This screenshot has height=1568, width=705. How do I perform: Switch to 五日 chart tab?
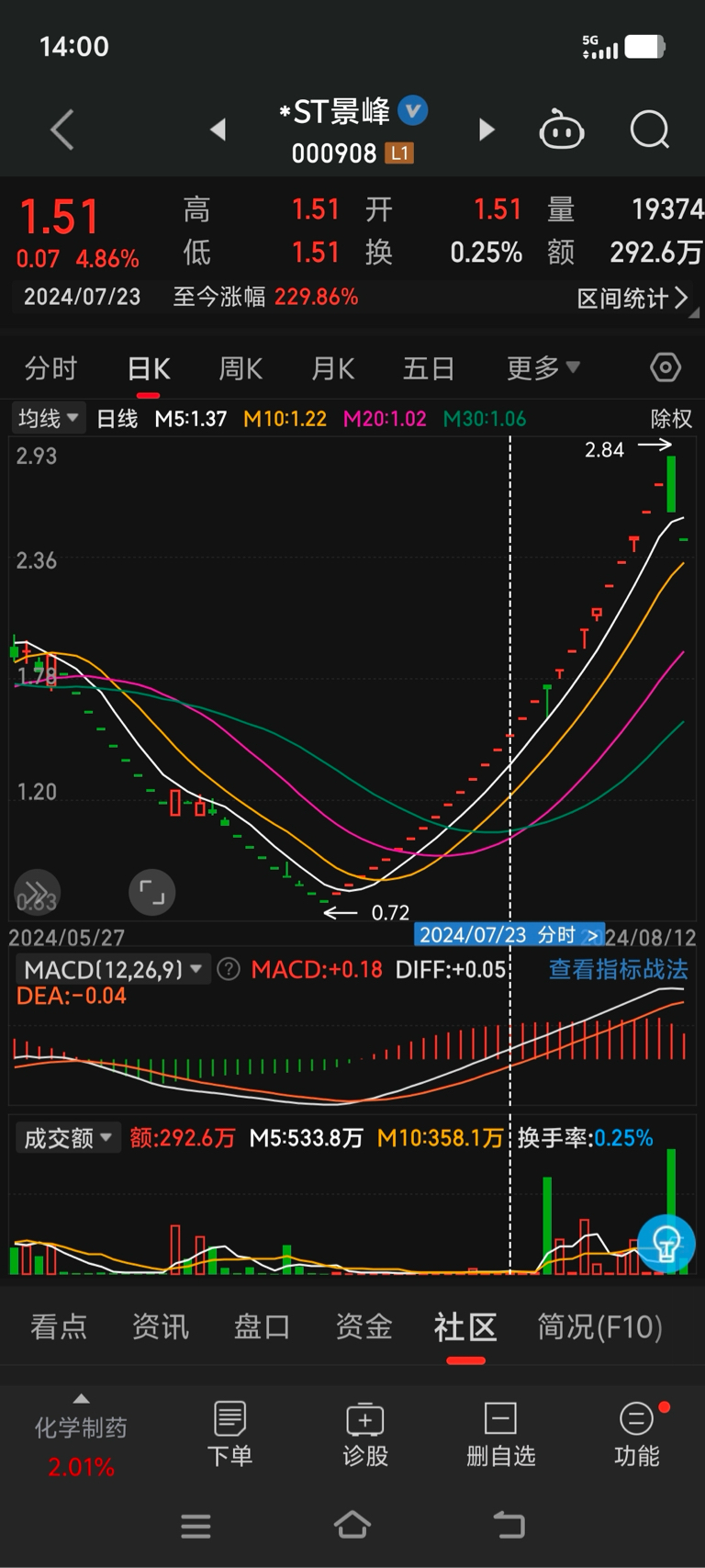tap(429, 368)
